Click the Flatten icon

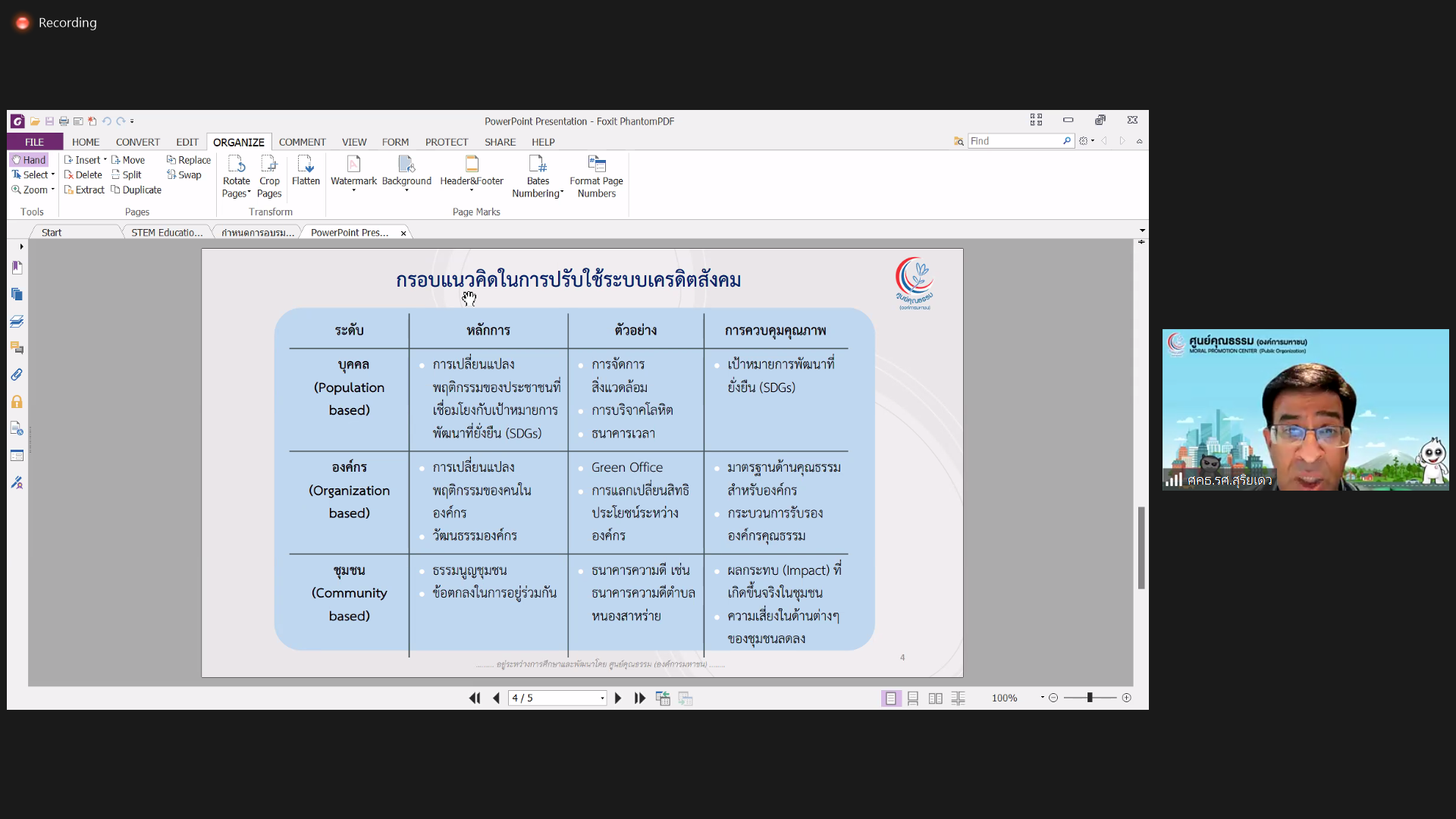306,164
